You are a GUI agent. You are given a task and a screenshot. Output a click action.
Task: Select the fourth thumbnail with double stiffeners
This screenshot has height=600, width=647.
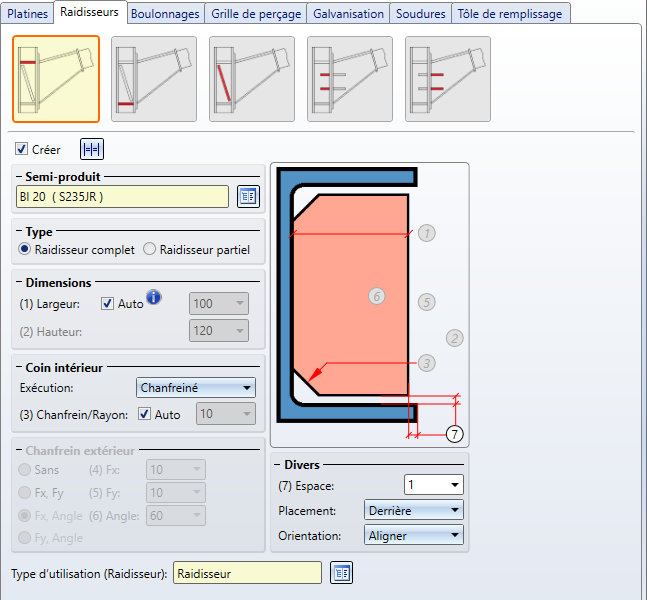click(x=350, y=79)
